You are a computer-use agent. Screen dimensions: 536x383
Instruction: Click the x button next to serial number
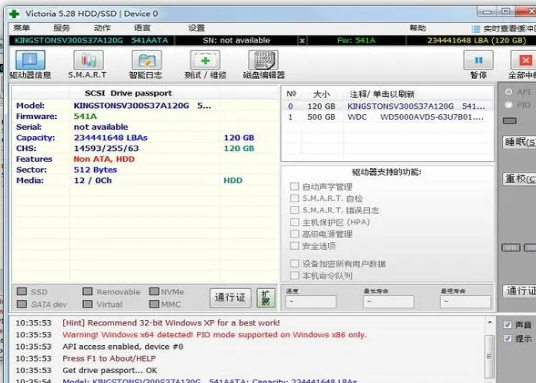302,41
